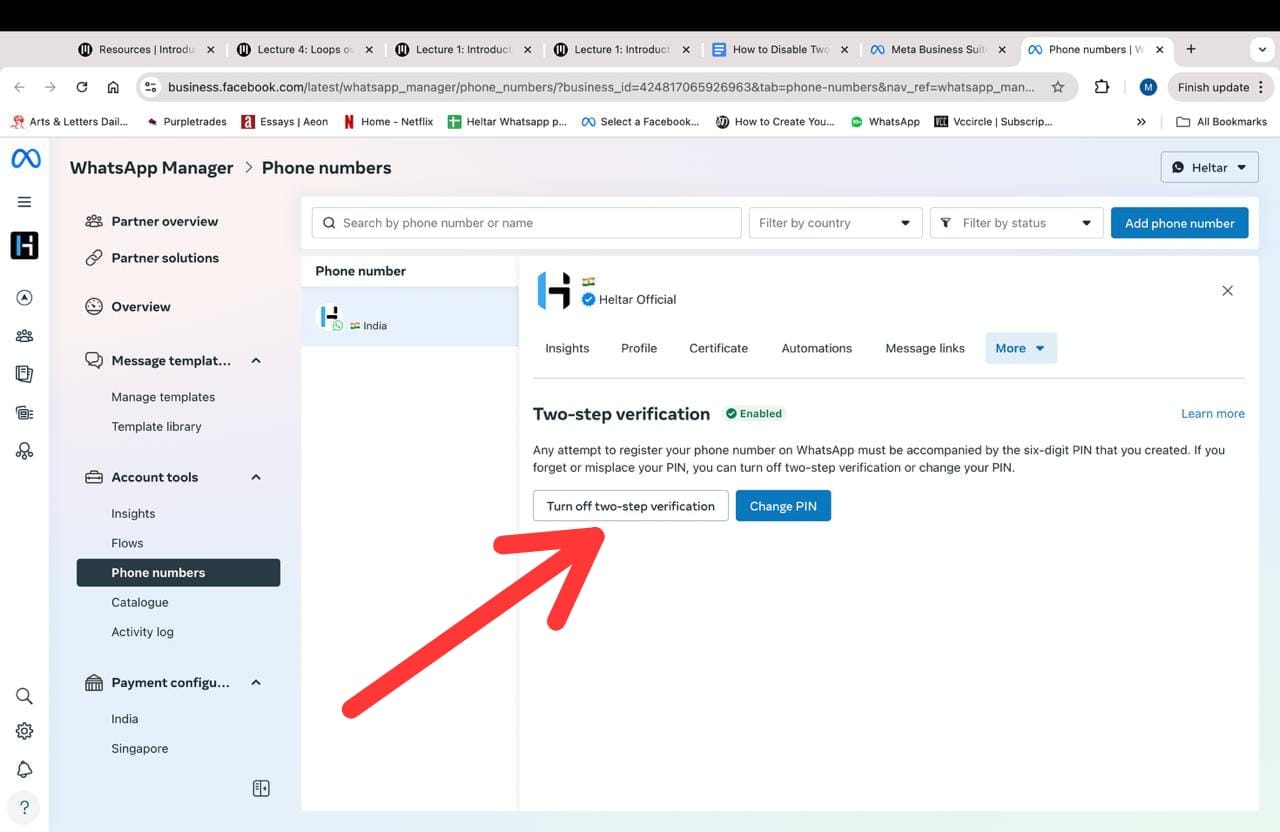
Task: Open Flows in sidebar
Action: [127, 543]
